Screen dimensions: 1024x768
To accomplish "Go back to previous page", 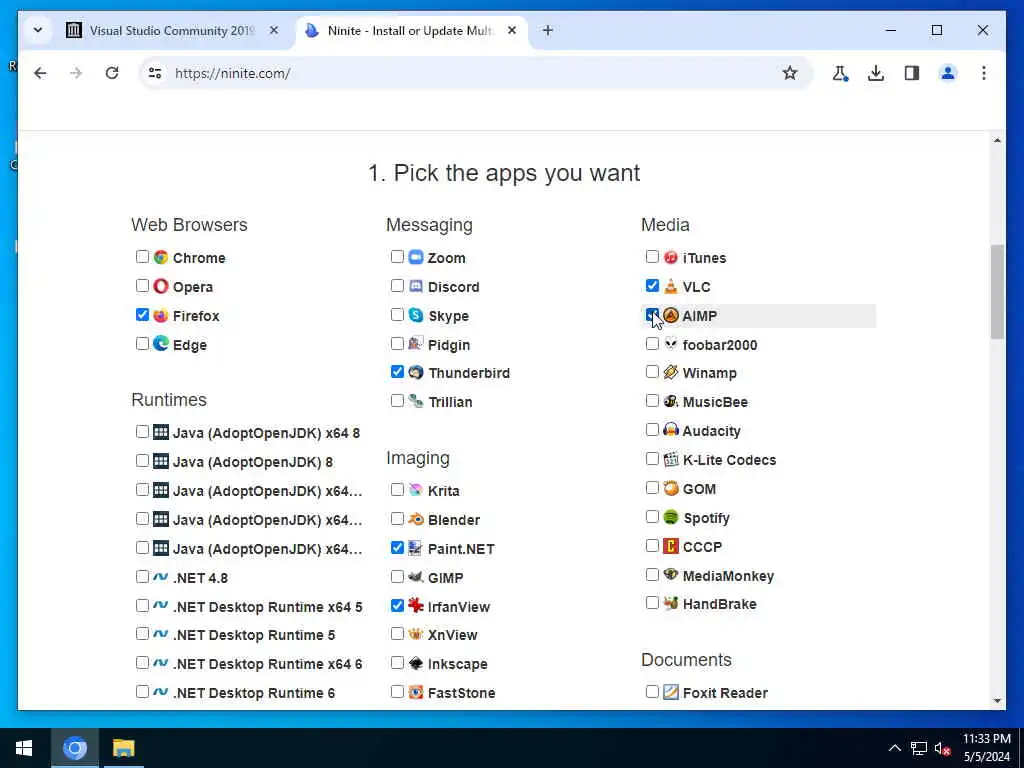I will click(40, 73).
